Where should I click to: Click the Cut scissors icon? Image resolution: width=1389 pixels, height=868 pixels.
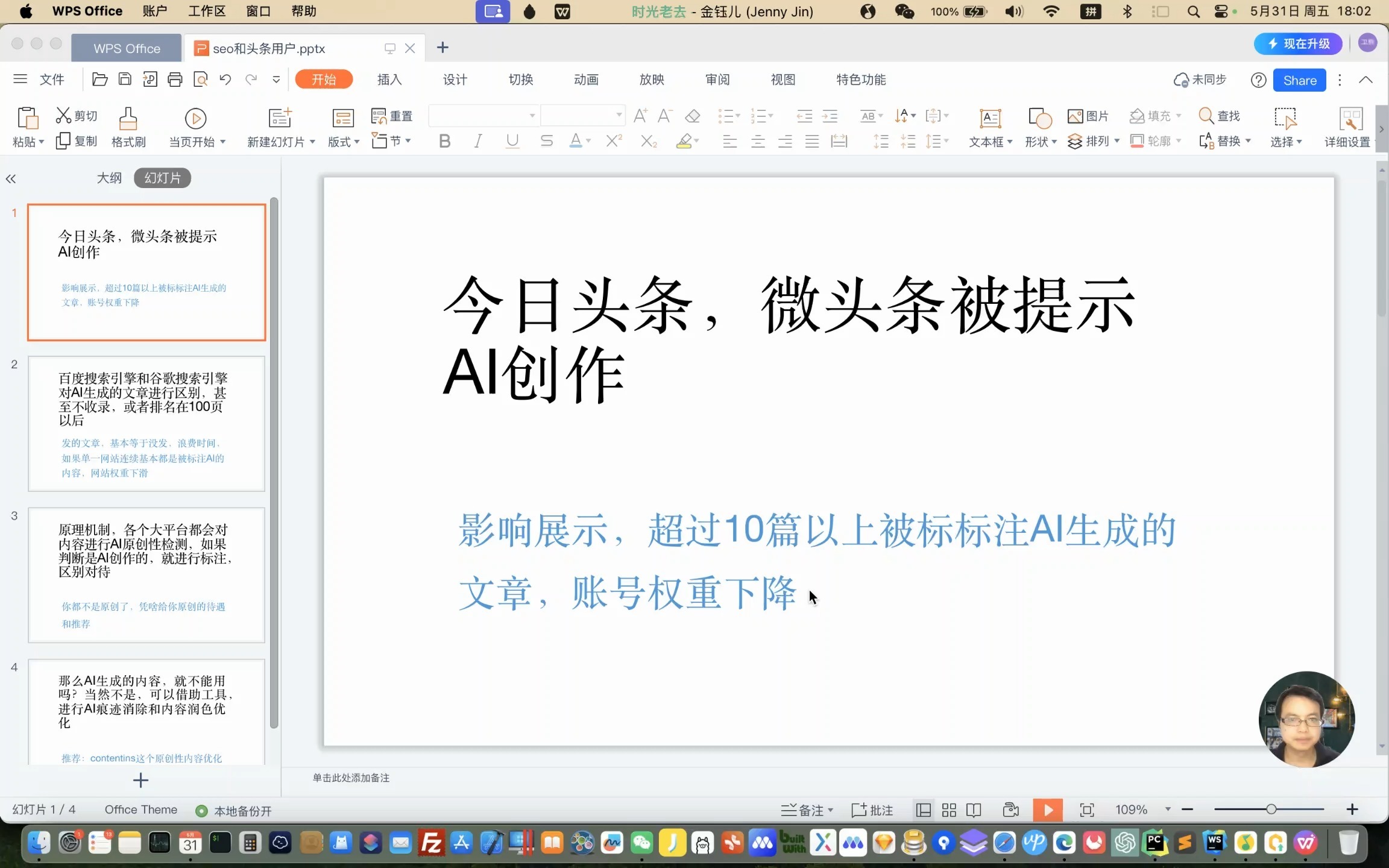pos(63,115)
